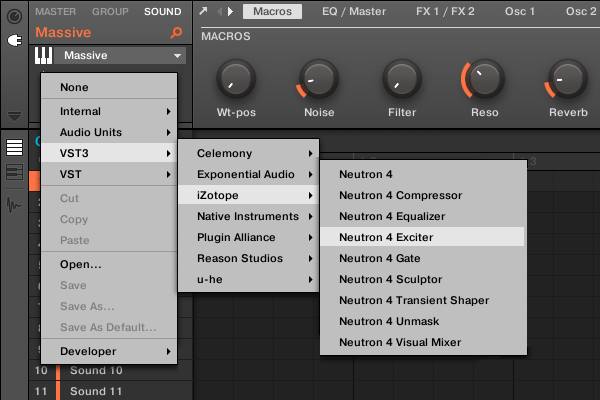The image size is (600, 400).
Task: Select the plug-in icon in sidebar
Action: pyautogui.click(x=15, y=40)
